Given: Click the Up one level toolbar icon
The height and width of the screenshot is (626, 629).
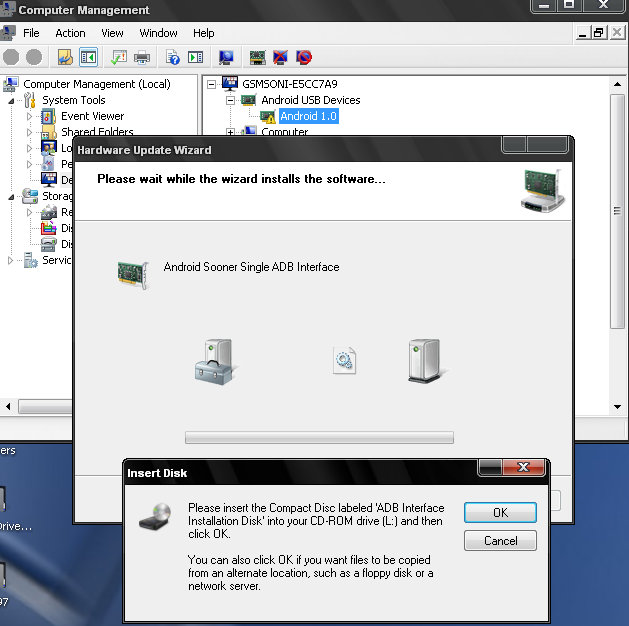Looking at the screenshot, I should tap(65, 57).
